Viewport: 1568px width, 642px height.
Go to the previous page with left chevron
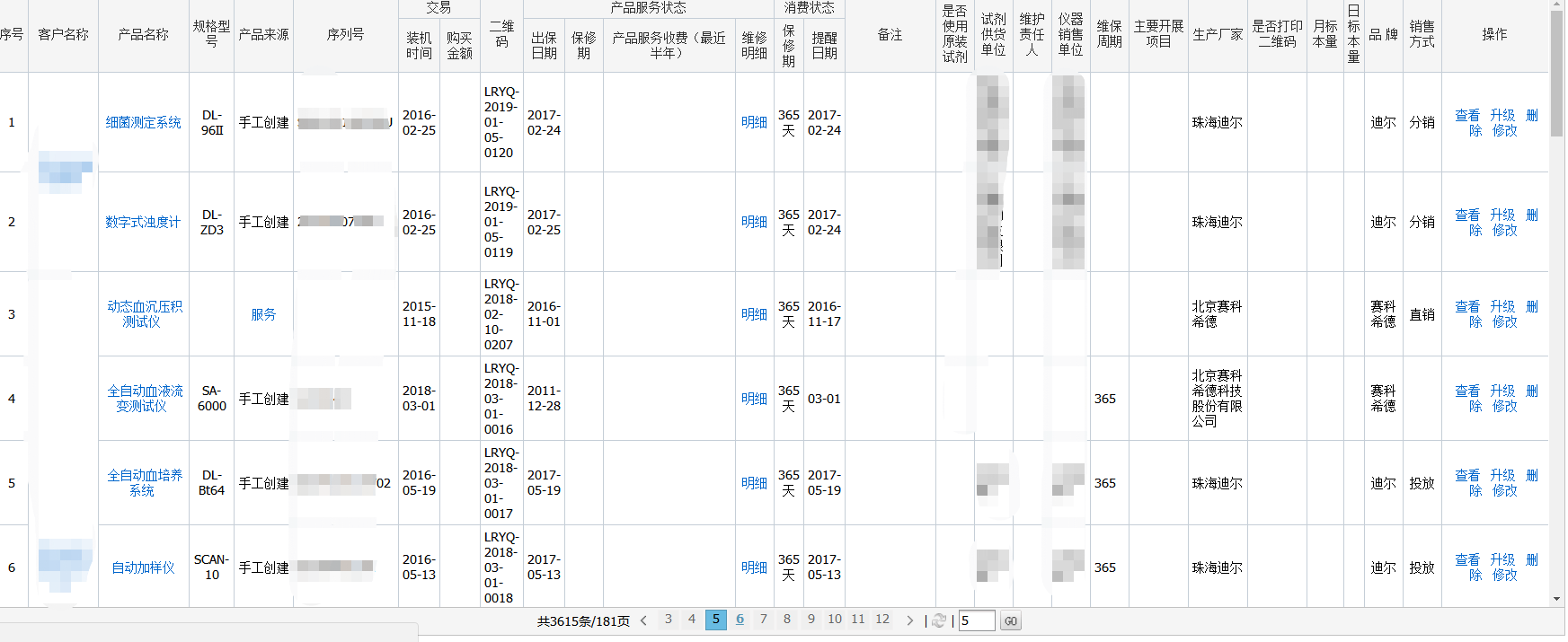(643, 620)
